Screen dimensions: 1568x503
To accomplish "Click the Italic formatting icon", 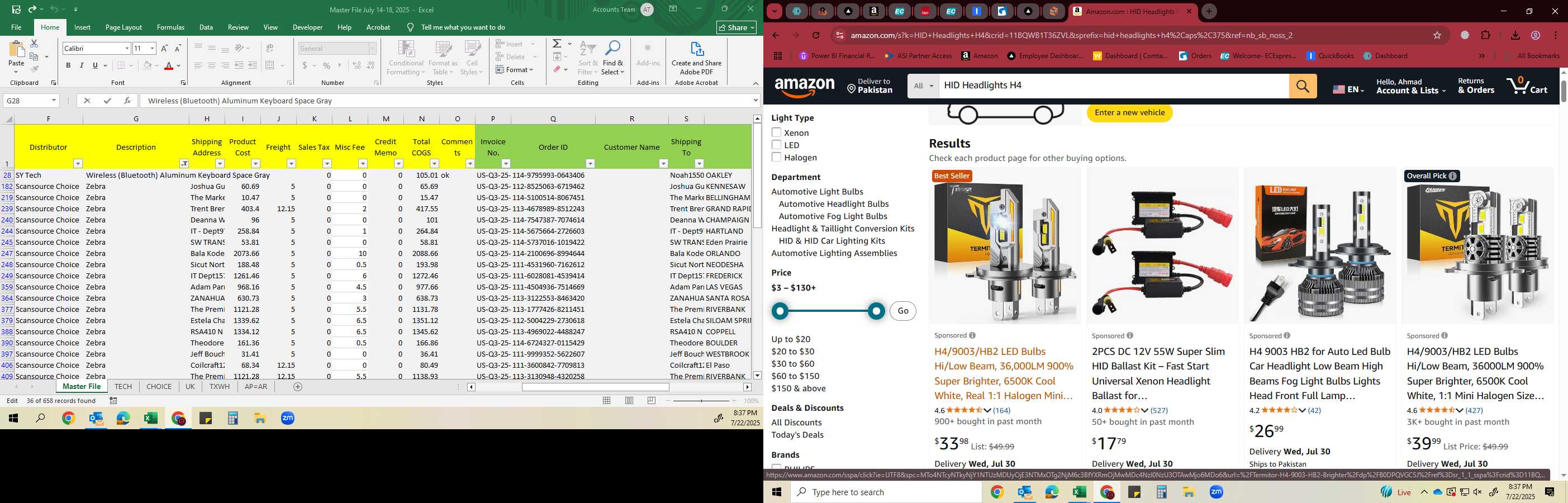I will point(82,66).
